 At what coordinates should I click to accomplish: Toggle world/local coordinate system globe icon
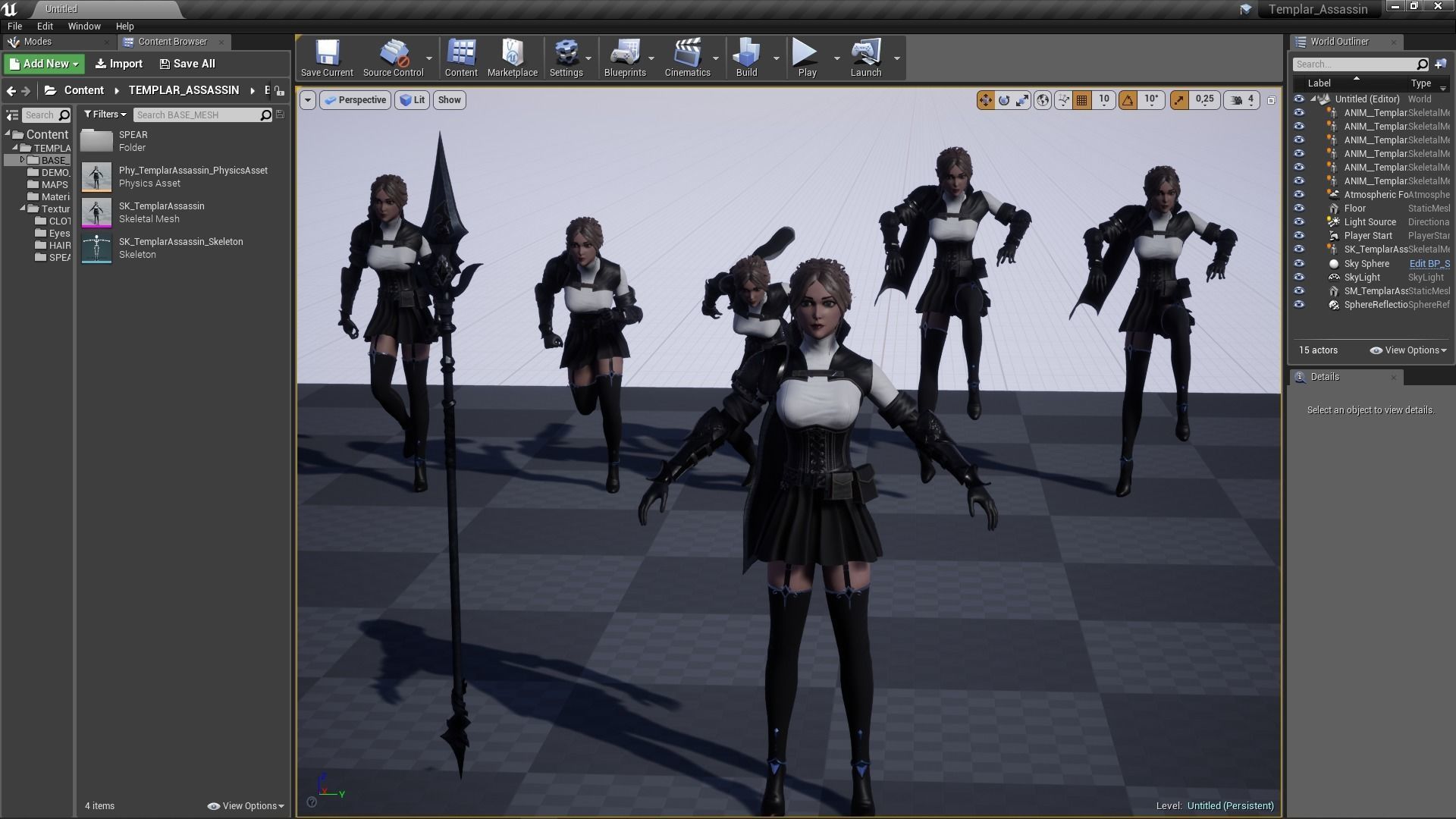point(1043,100)
